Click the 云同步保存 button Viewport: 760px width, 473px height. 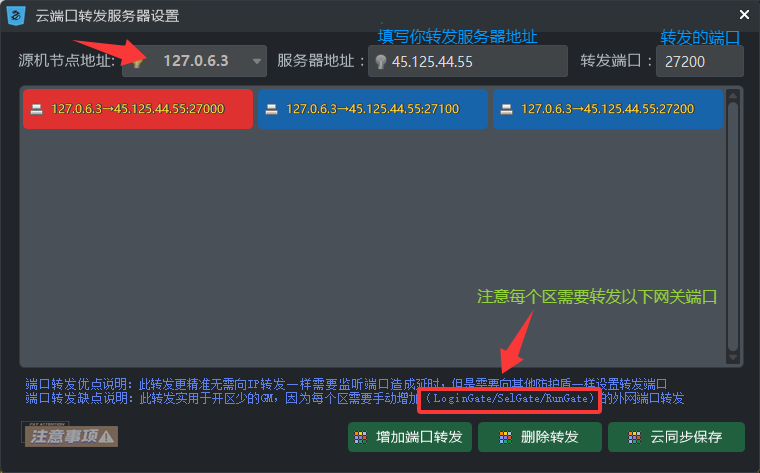(676, 437)
